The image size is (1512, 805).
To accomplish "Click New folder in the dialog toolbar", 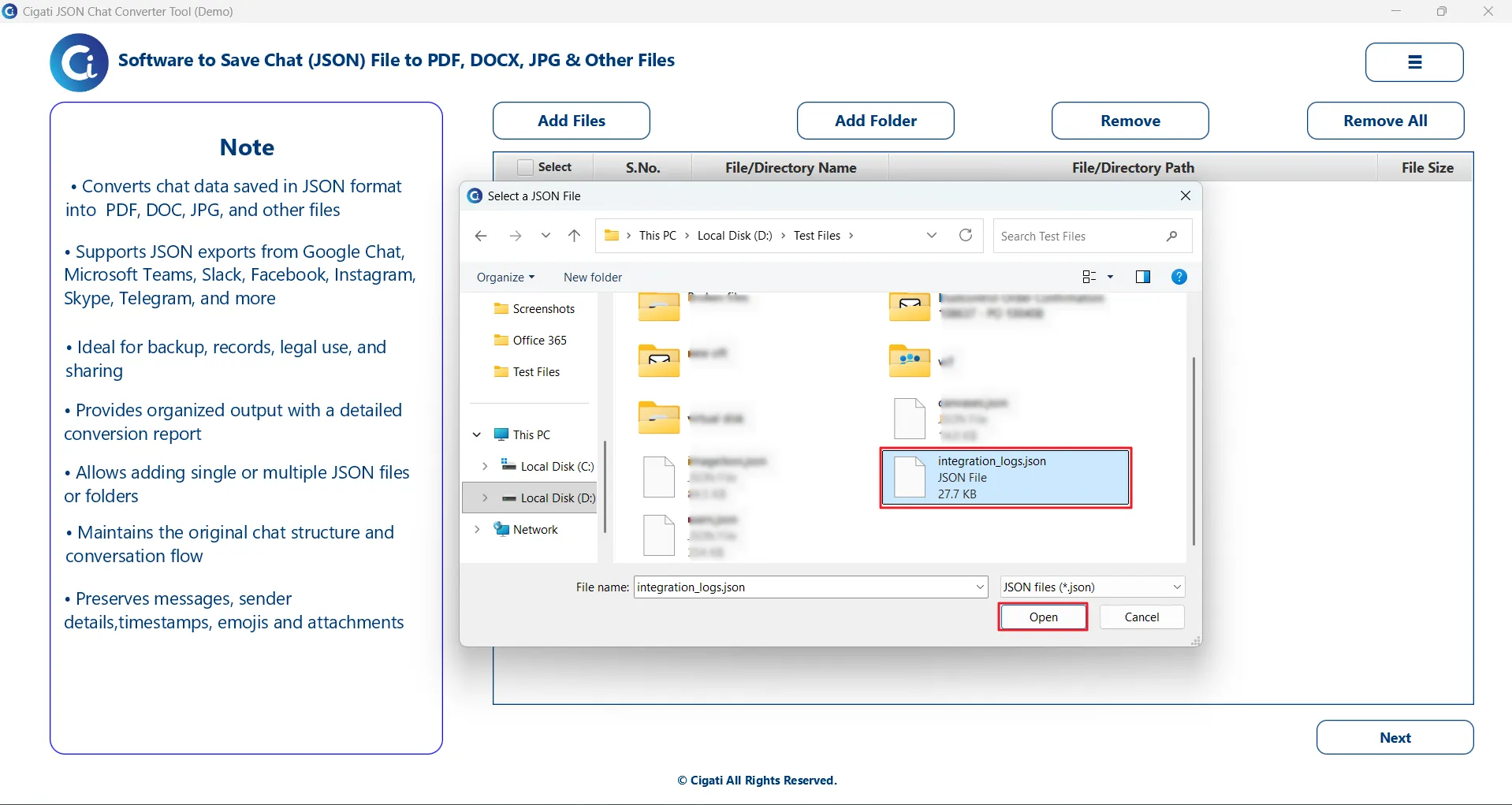I will click(x=593, y=278).
